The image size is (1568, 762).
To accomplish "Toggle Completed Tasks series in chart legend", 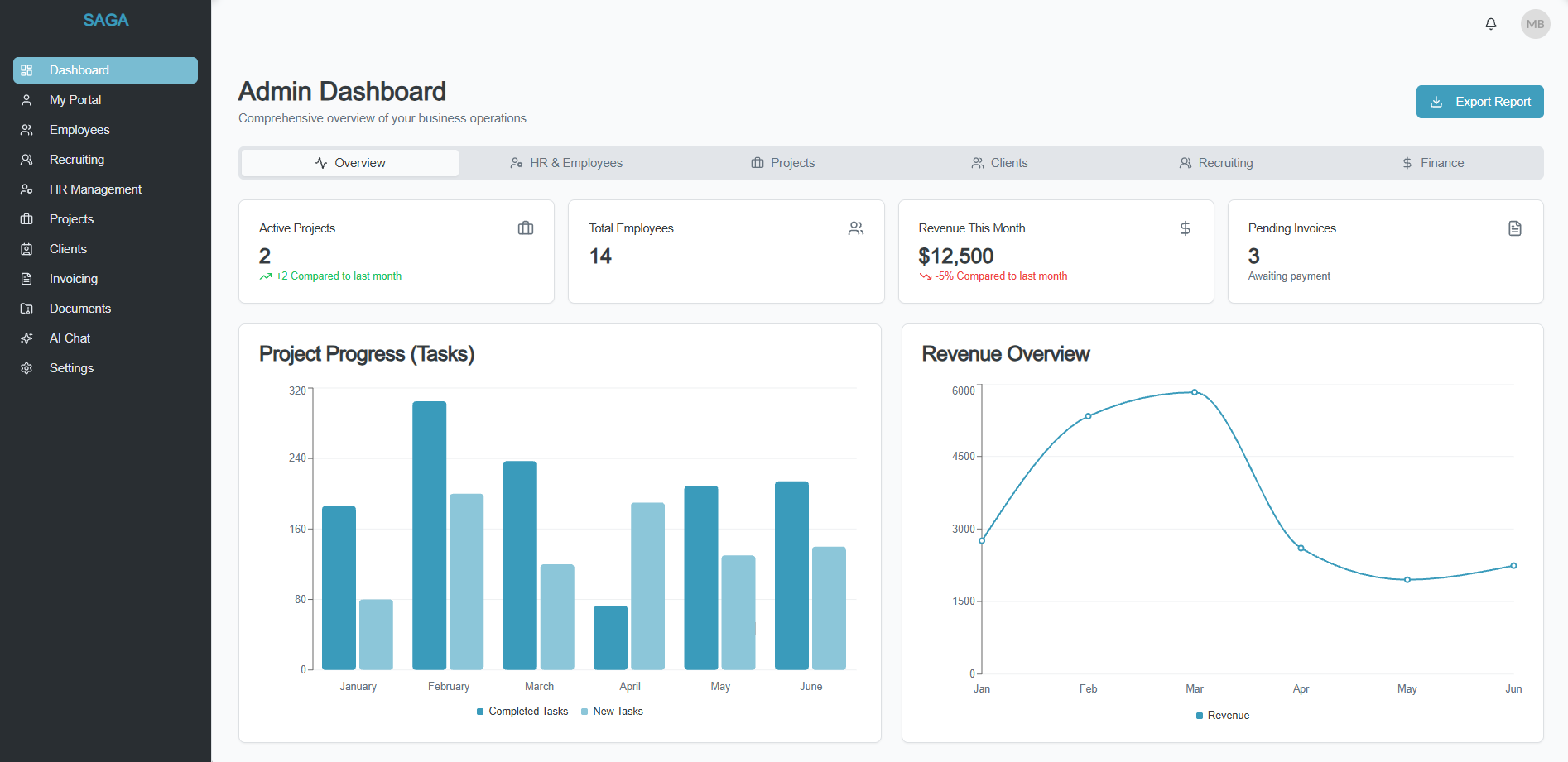I will (x=522, y=712).
